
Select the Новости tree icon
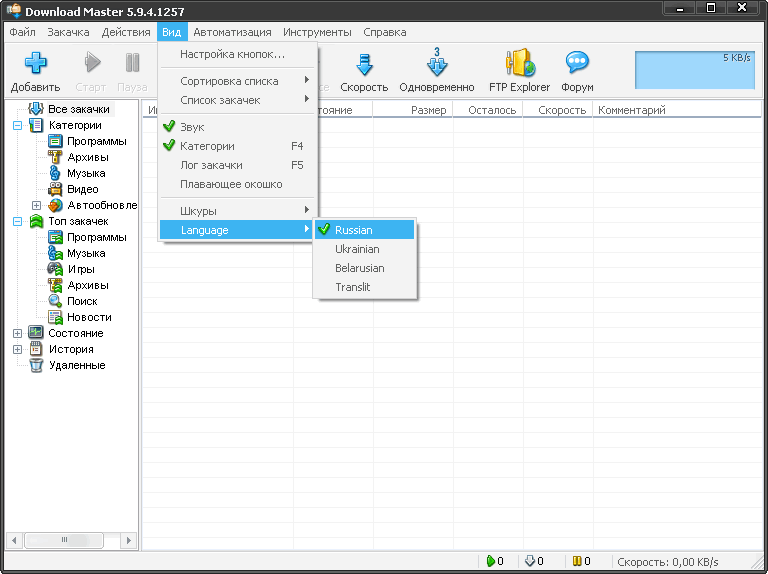(55, 317)
